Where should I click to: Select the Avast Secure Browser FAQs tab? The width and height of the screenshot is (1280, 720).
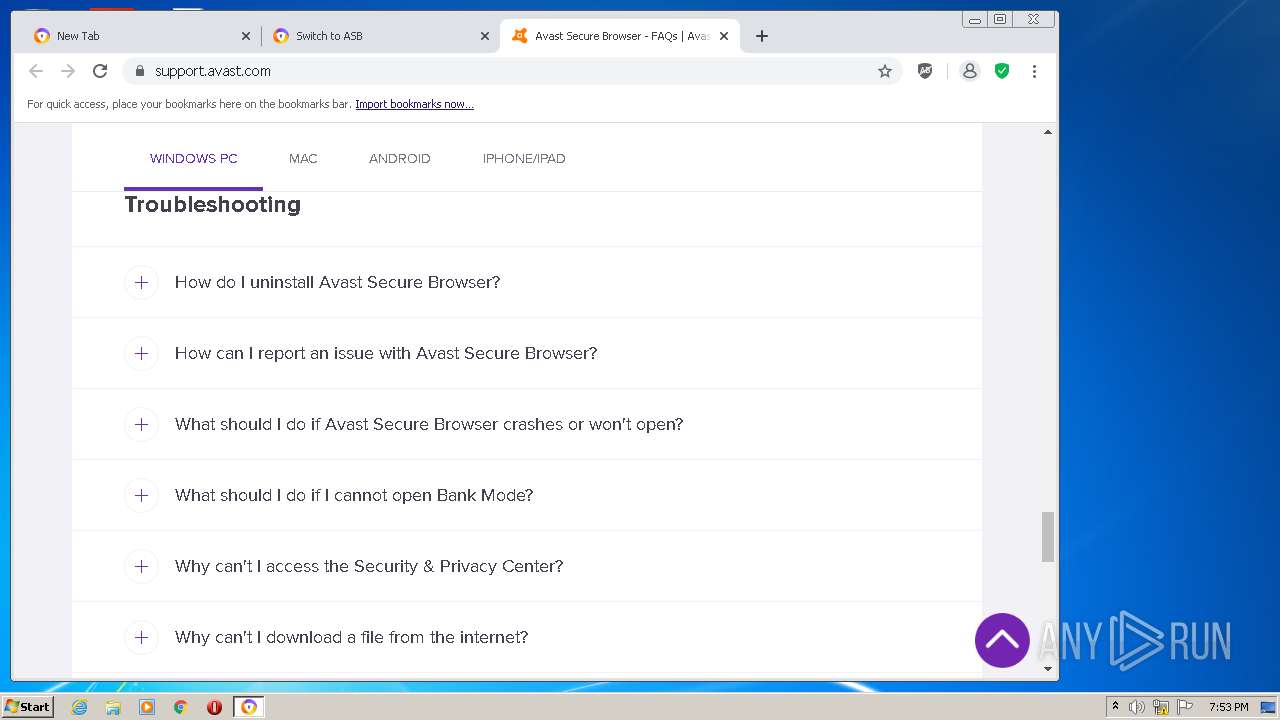tap(620, 36)
